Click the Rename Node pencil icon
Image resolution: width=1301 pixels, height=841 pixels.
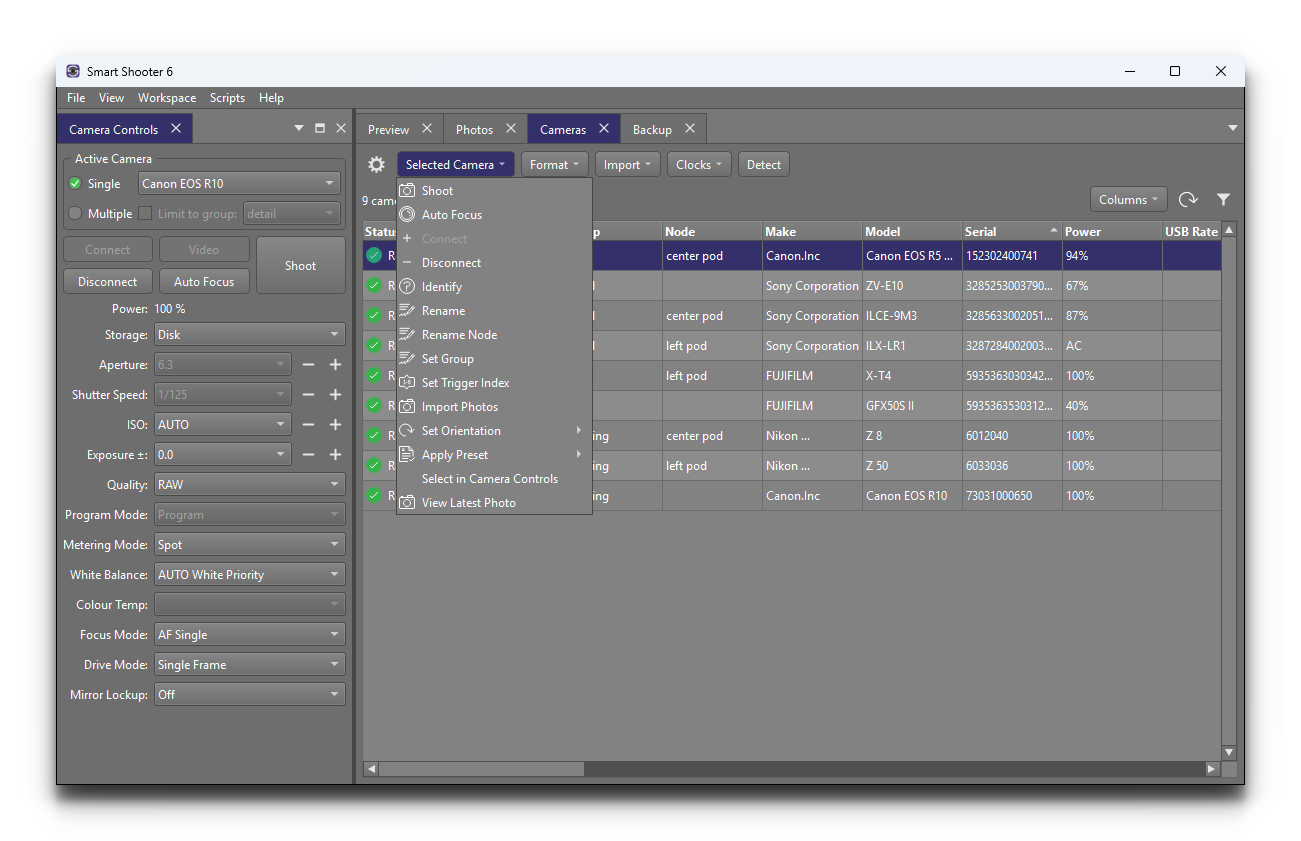pos(407,335)
